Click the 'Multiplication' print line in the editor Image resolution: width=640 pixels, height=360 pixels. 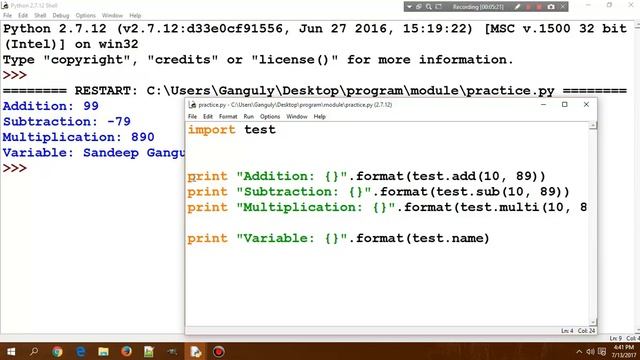[387, 207]
